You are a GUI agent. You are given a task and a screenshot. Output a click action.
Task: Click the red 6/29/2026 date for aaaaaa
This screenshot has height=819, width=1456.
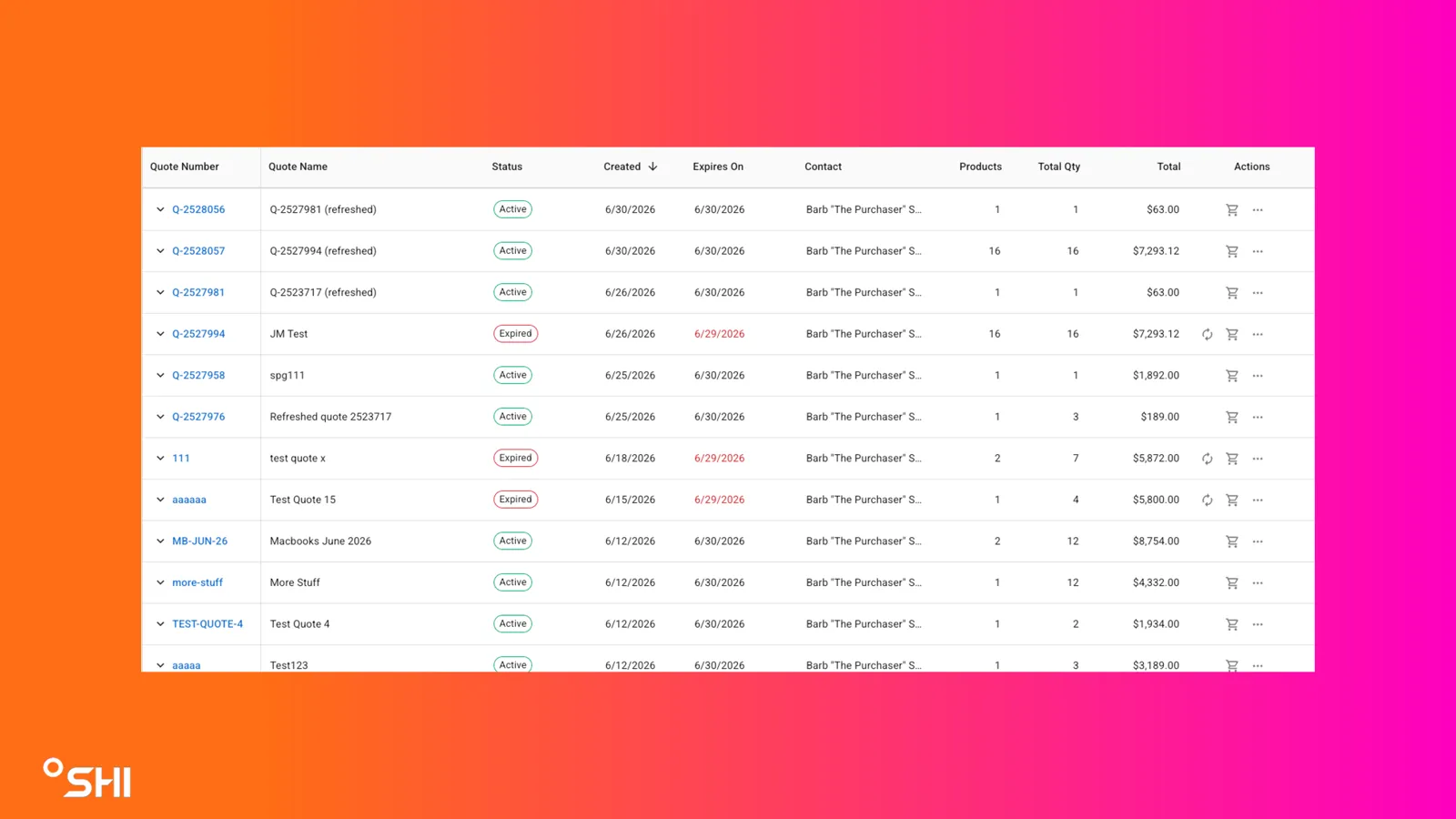[719, 500]
